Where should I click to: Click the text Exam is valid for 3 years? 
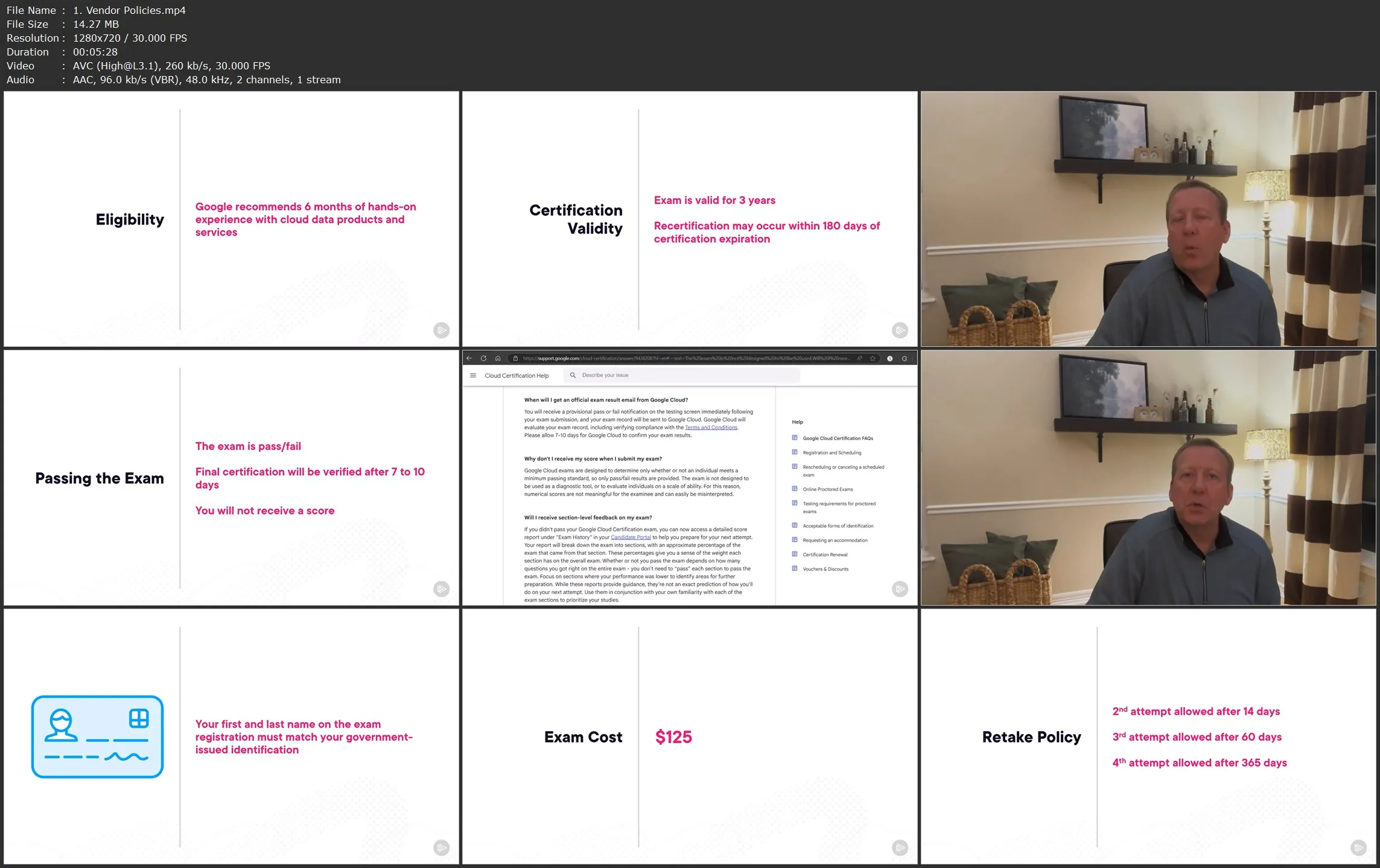[714, 200]
